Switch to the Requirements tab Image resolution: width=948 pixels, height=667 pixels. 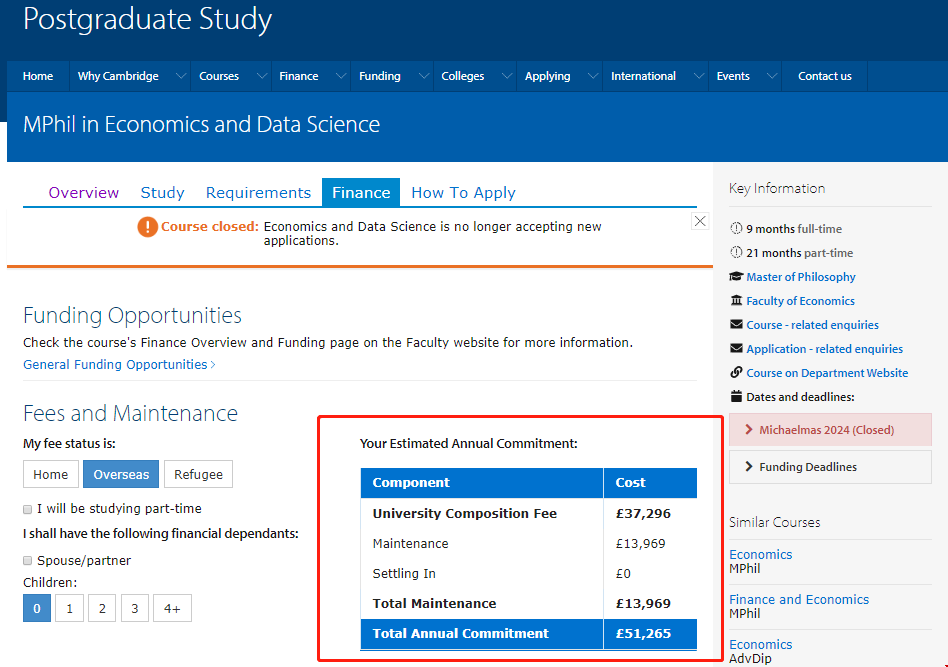[x=258, y=193]
